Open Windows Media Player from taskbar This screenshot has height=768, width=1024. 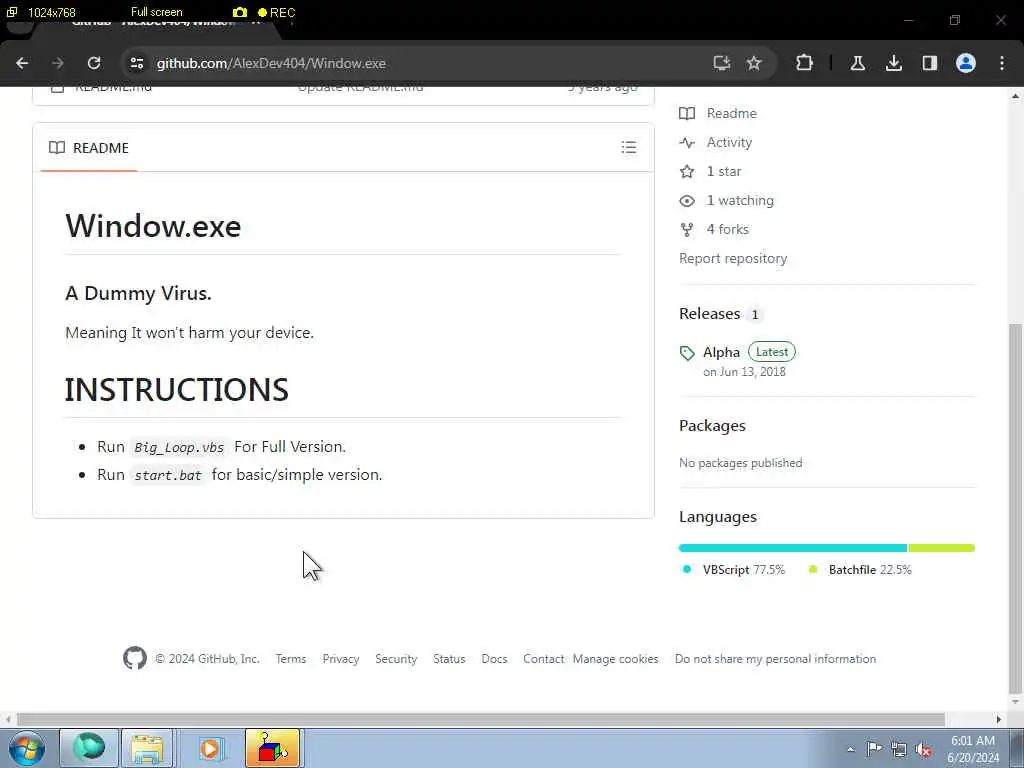tap(210, 748)
